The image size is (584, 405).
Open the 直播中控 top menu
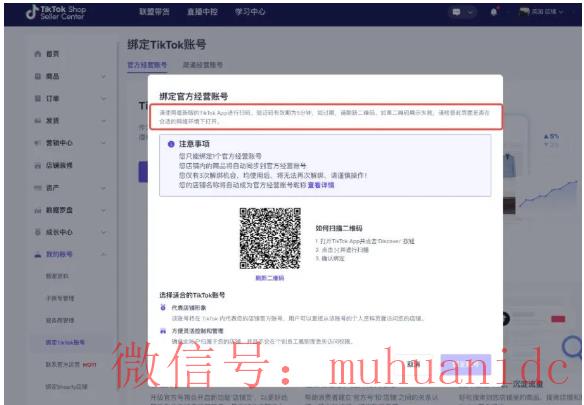click(202, 12)
